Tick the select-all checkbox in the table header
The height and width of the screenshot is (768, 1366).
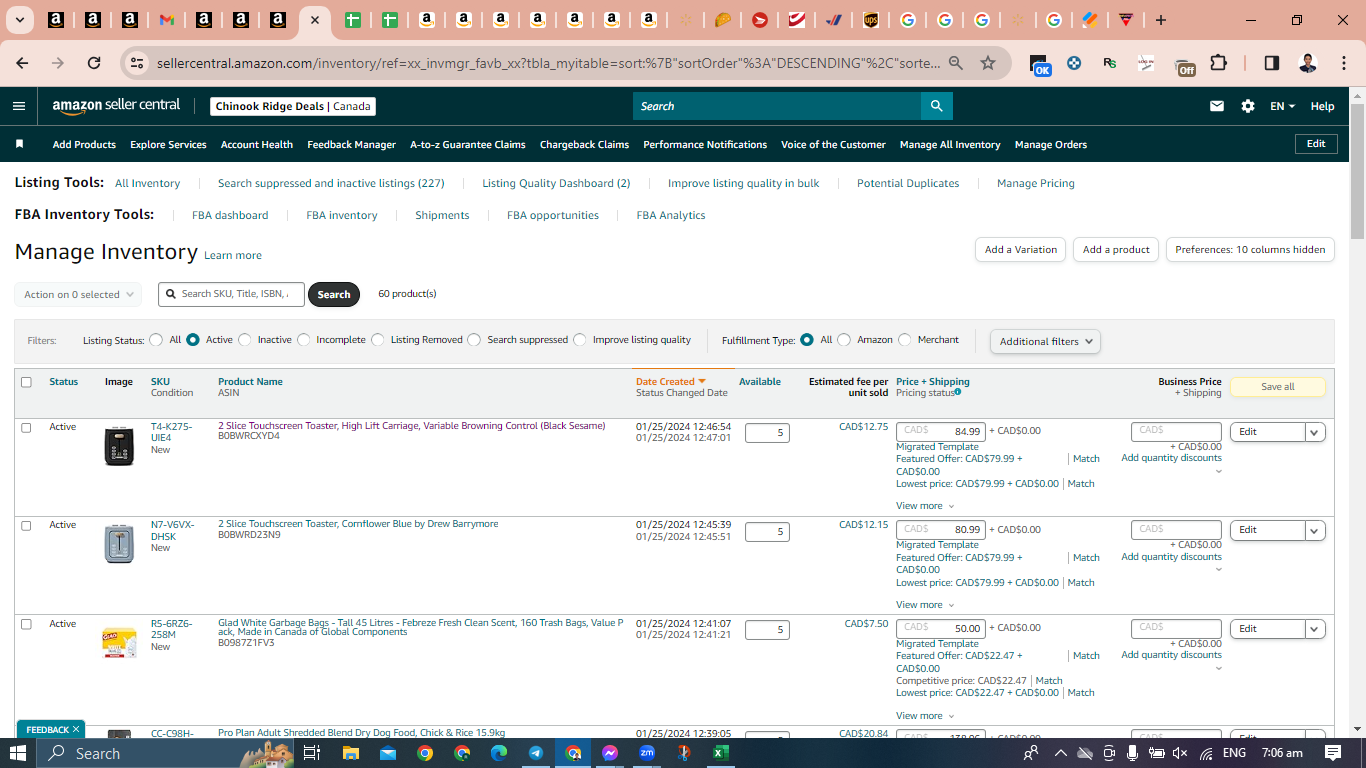(x=26, y=382)
